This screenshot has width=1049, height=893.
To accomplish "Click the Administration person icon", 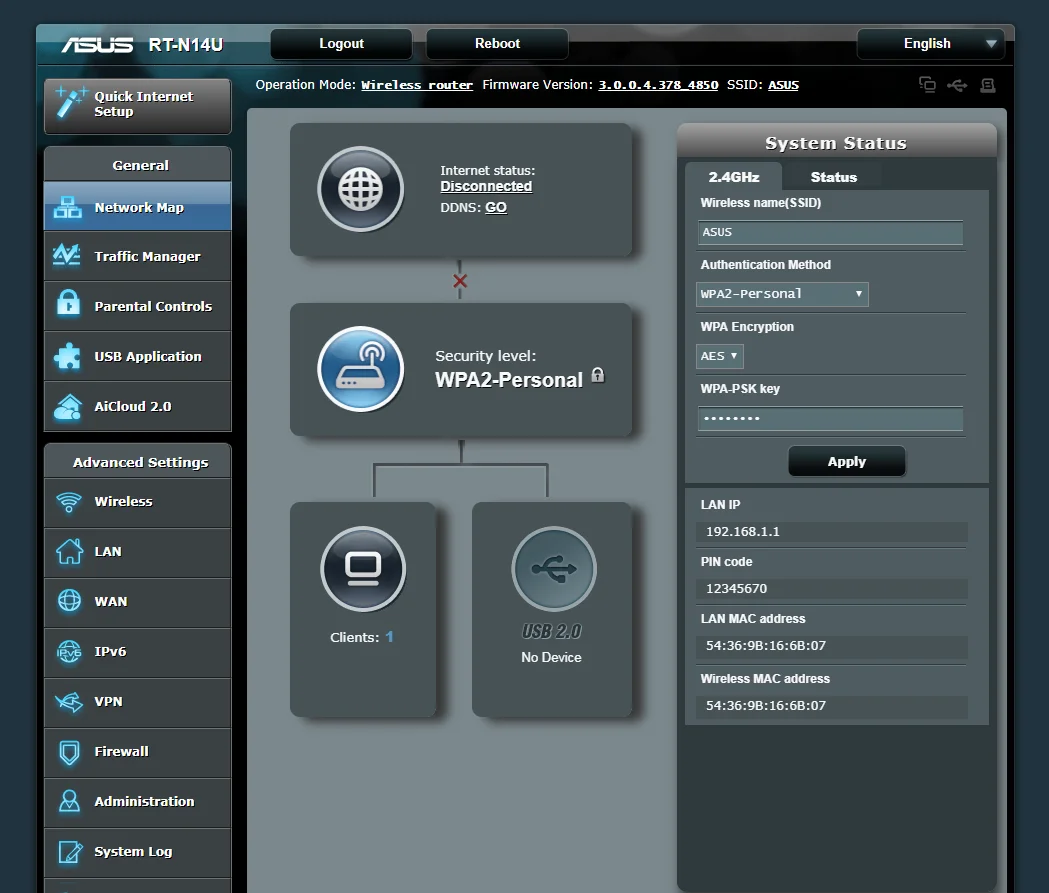I will pyautogui.click(x=69, y=801).
